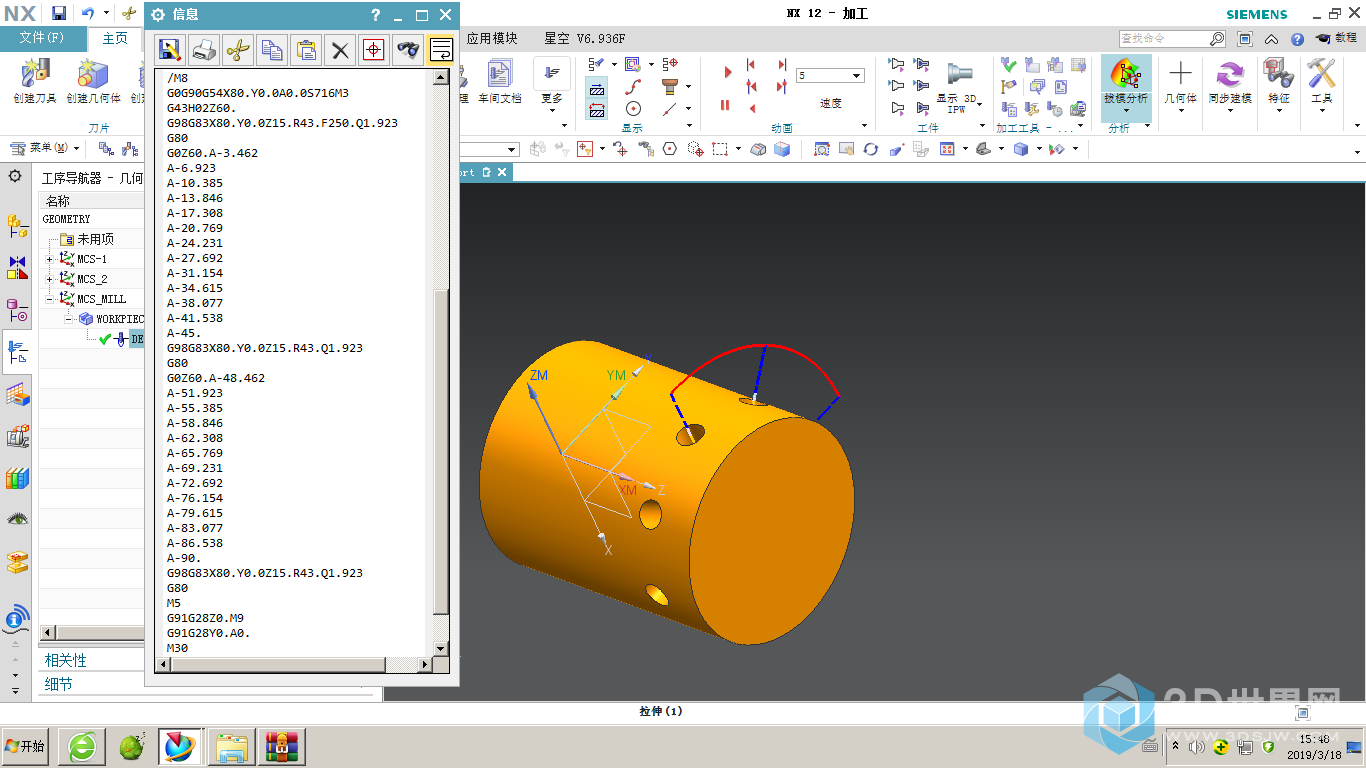Click the Tutorials (教程) link
The height and width of the screenshot is (768, 1366).
pos(1337,39)
